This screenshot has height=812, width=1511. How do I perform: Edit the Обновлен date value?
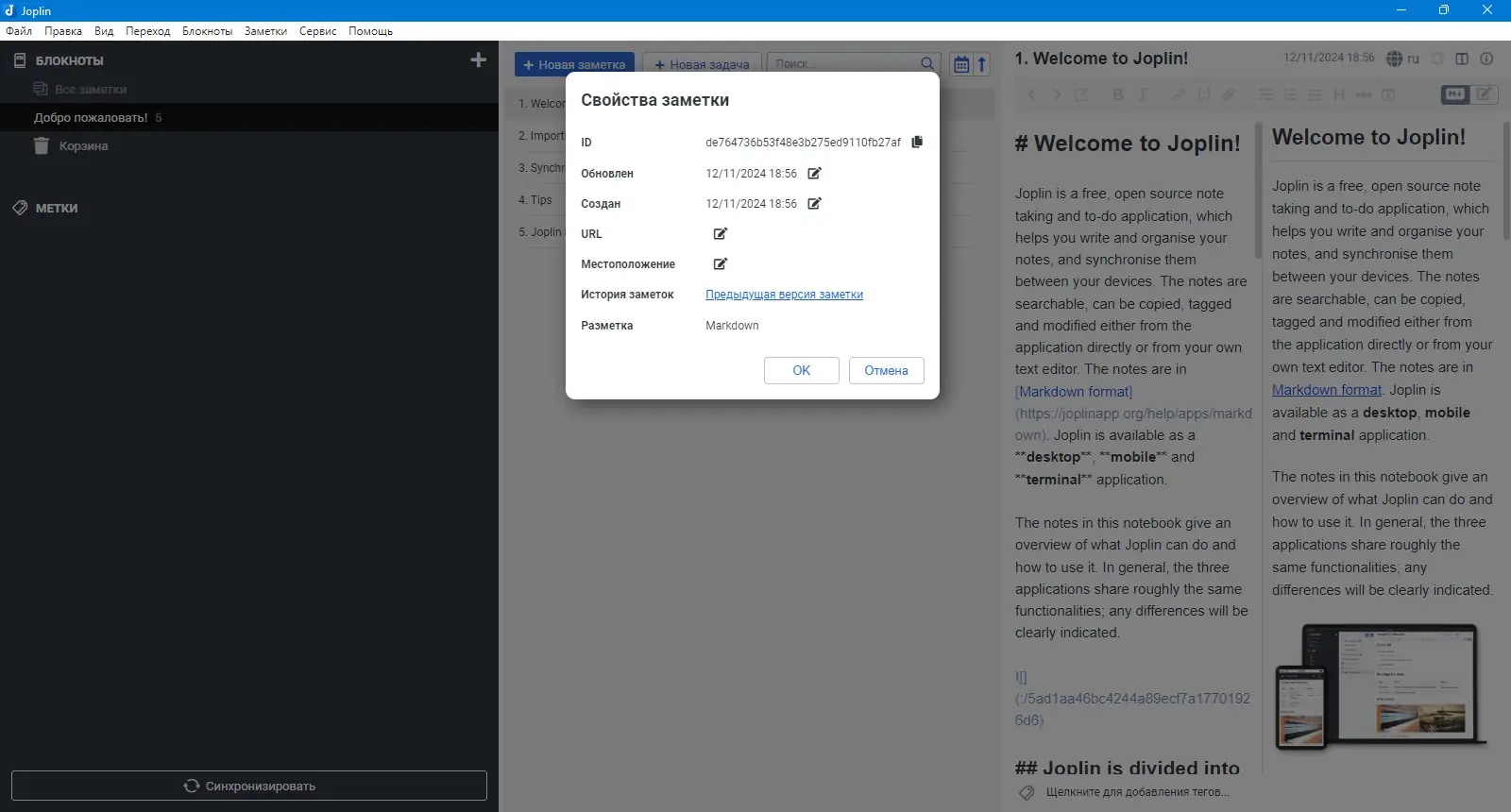[815, 174]
